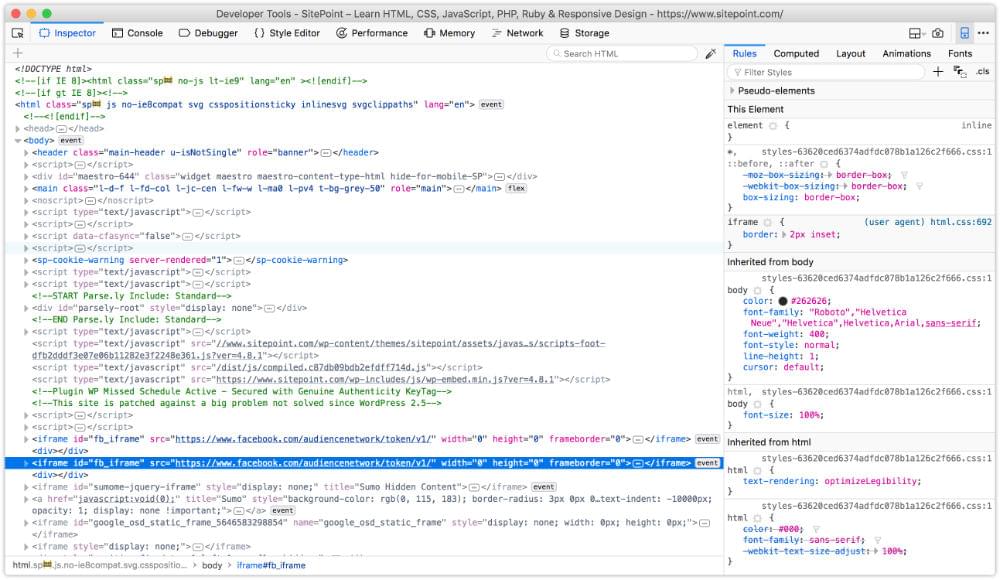
Task: Toggle event badge on highlighted fb_iframe
Action: (x=707, y=463)
